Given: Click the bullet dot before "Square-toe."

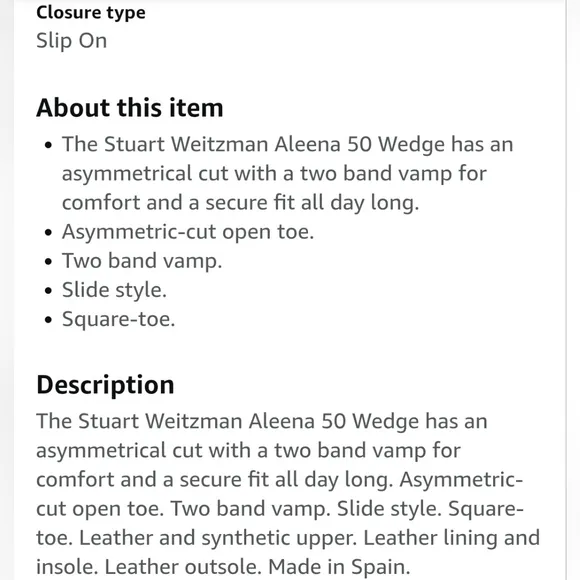Looking at the screenshot, I should pyautogui.click(x=48, y=320).
